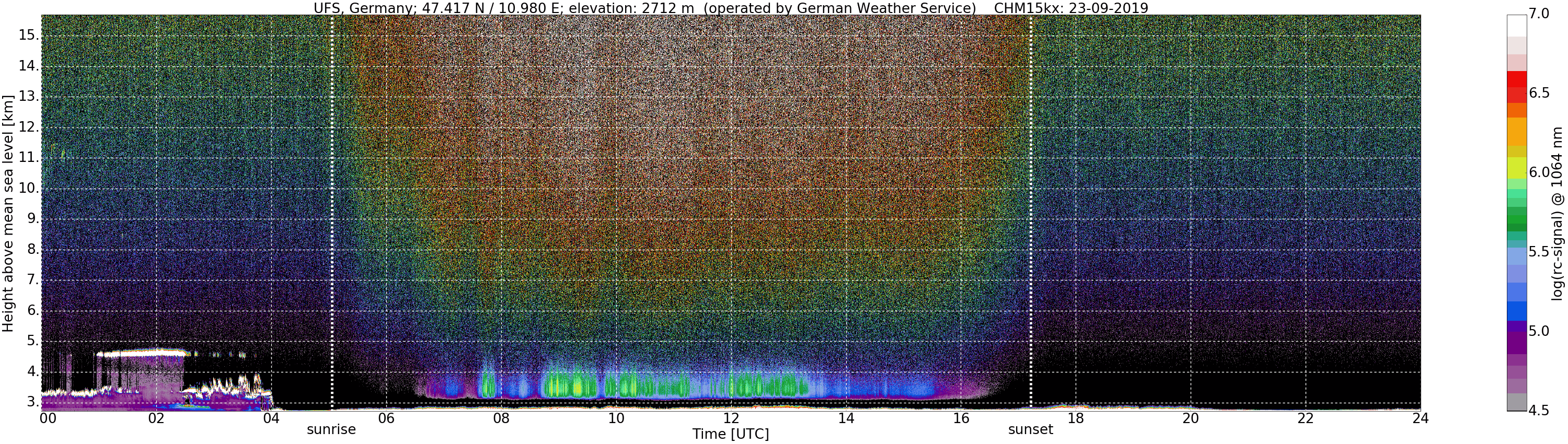Click the height axis tick label '5.'

point(32,341)
